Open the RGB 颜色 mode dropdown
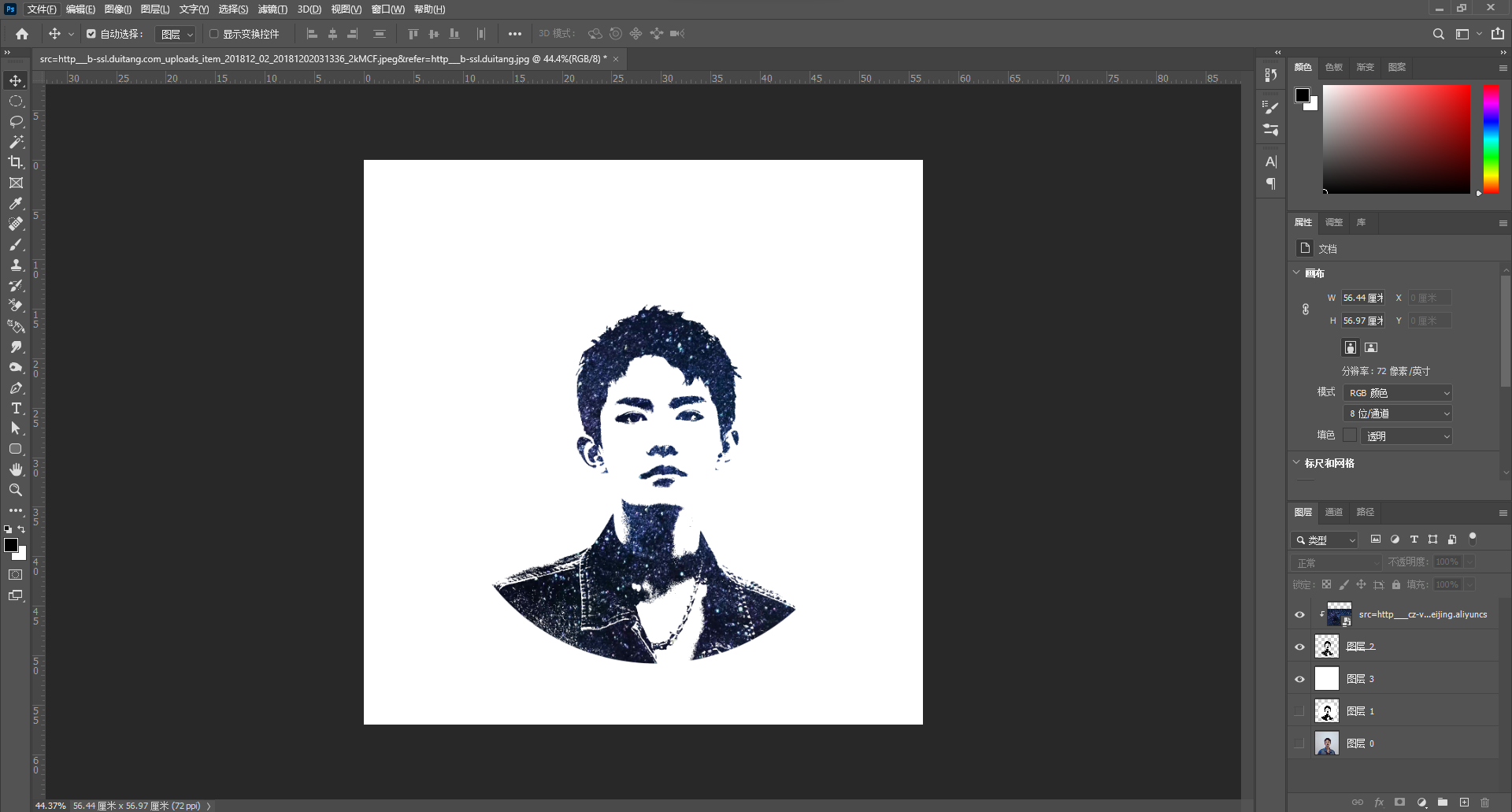 tap(1398, 393)
